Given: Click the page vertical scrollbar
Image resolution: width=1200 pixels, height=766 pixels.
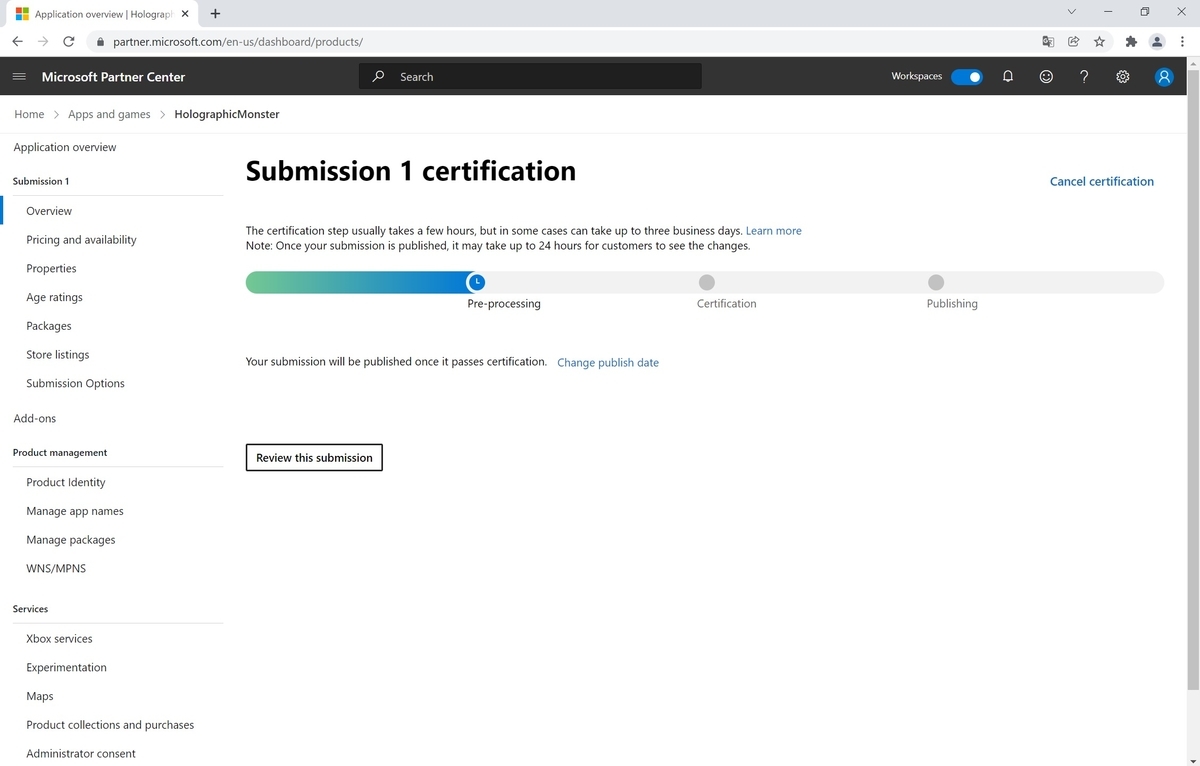Looking at the screenshot, I should [x=1192, y=380].
